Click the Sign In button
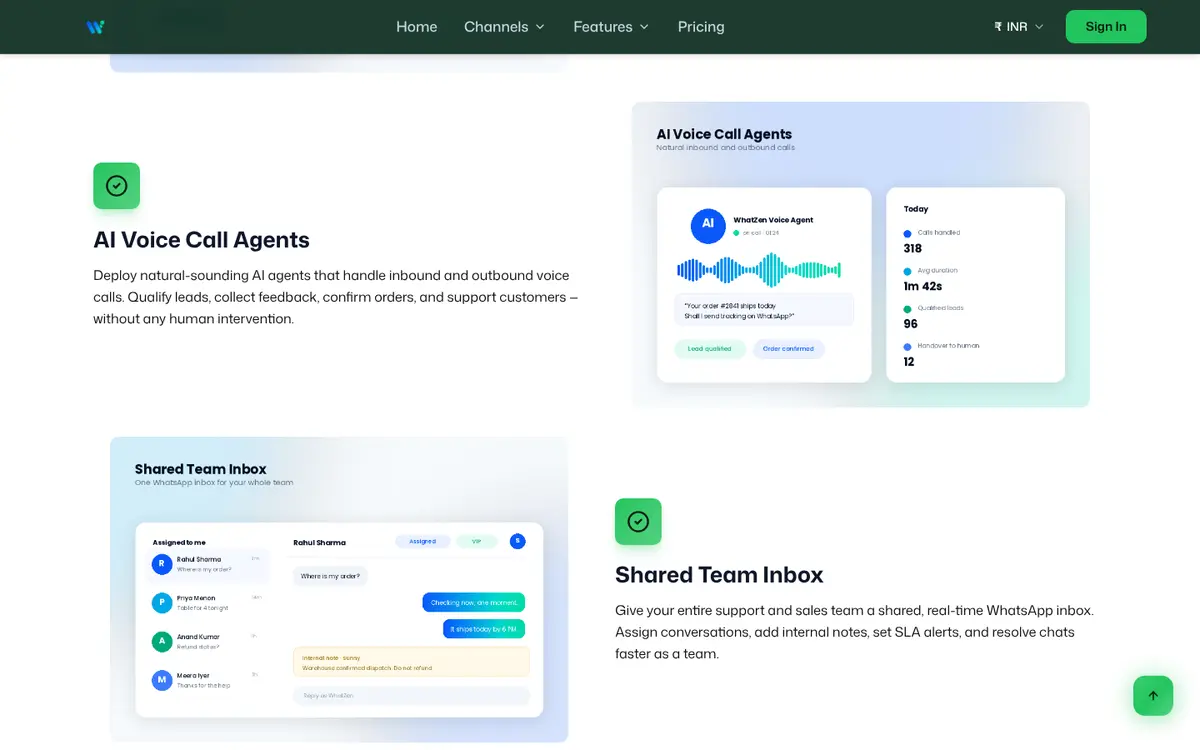The width and height of the screenshot is (1200, 750). [x=1106, y=27]
